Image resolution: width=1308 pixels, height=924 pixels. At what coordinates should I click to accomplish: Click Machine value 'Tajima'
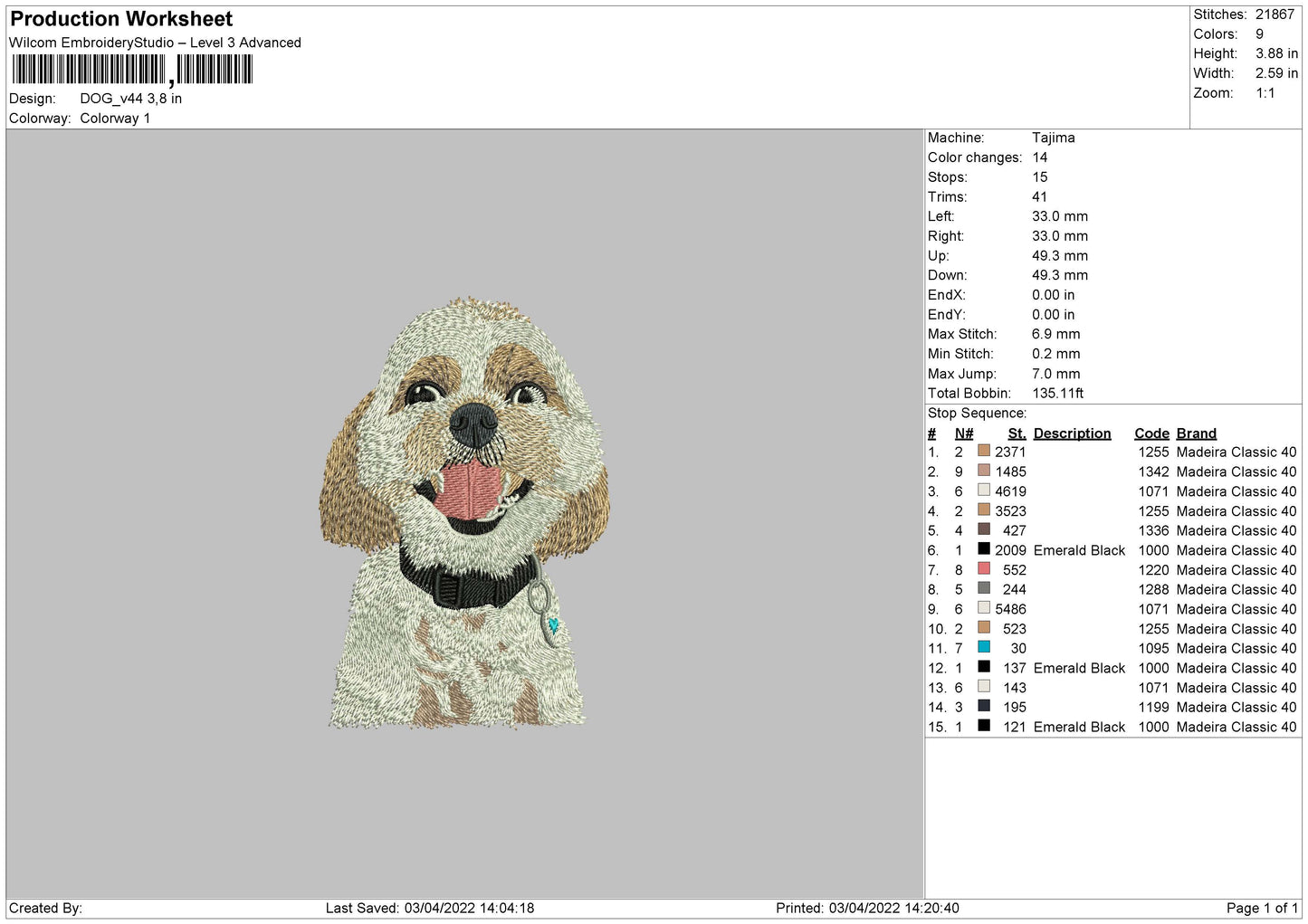[1054, 138]
